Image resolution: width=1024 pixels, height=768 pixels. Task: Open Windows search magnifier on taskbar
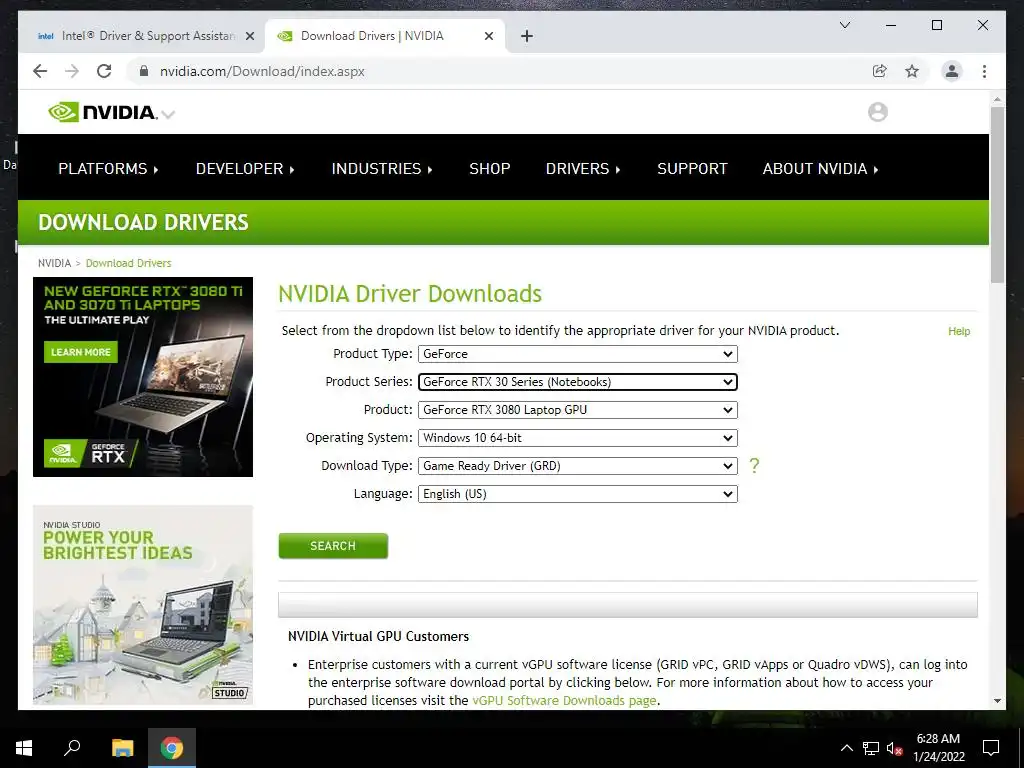pos(72,748)
